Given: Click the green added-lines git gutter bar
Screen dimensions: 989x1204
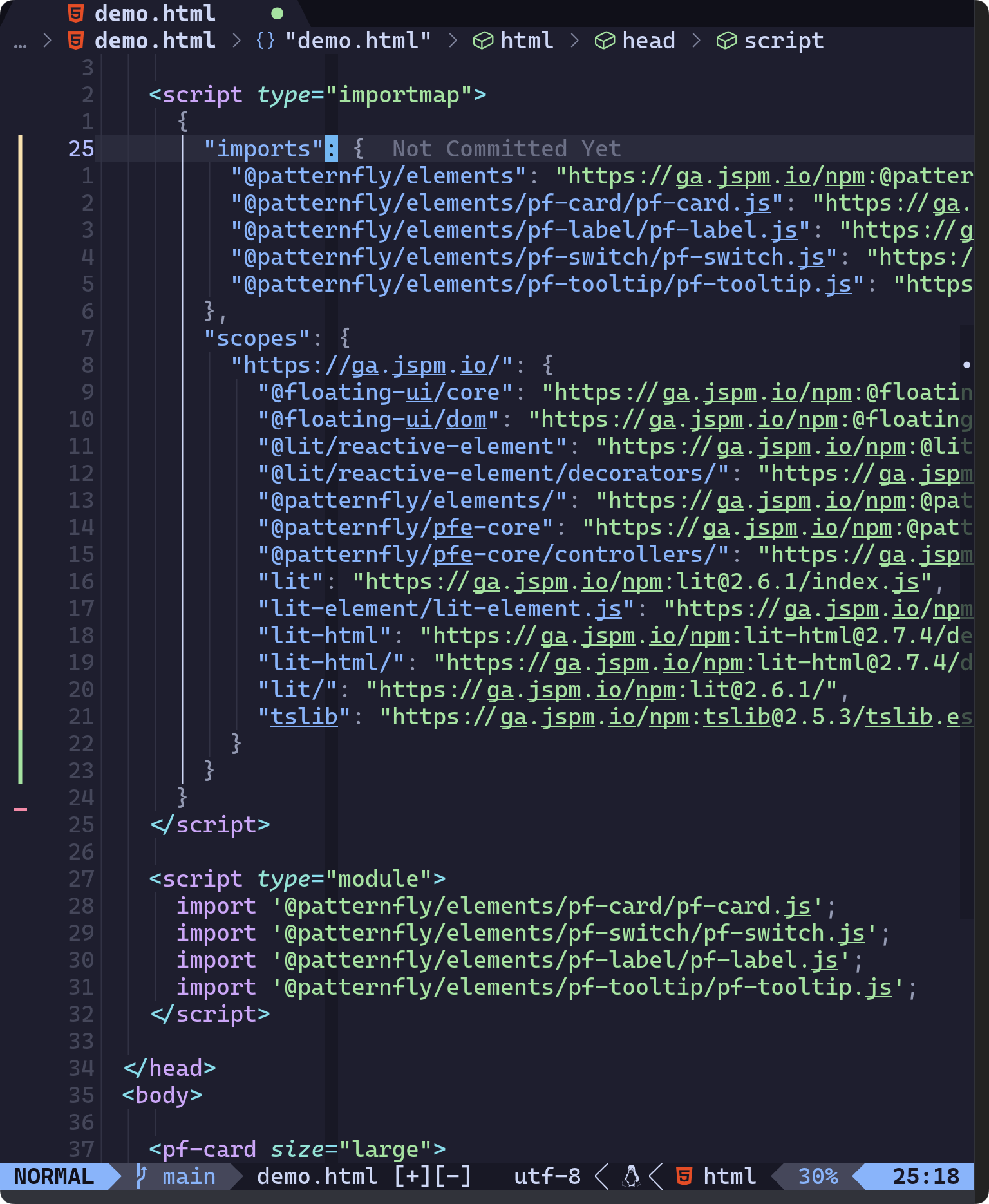Looking at the screenshot, I should coord(21,757).
